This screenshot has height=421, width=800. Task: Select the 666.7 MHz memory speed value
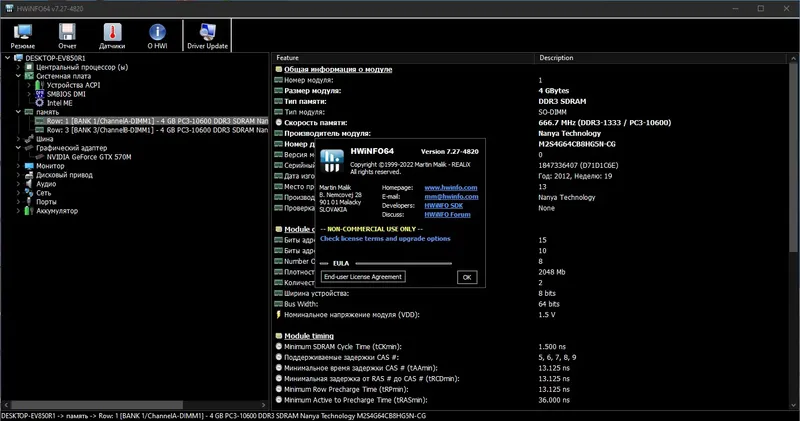(605, 122)
